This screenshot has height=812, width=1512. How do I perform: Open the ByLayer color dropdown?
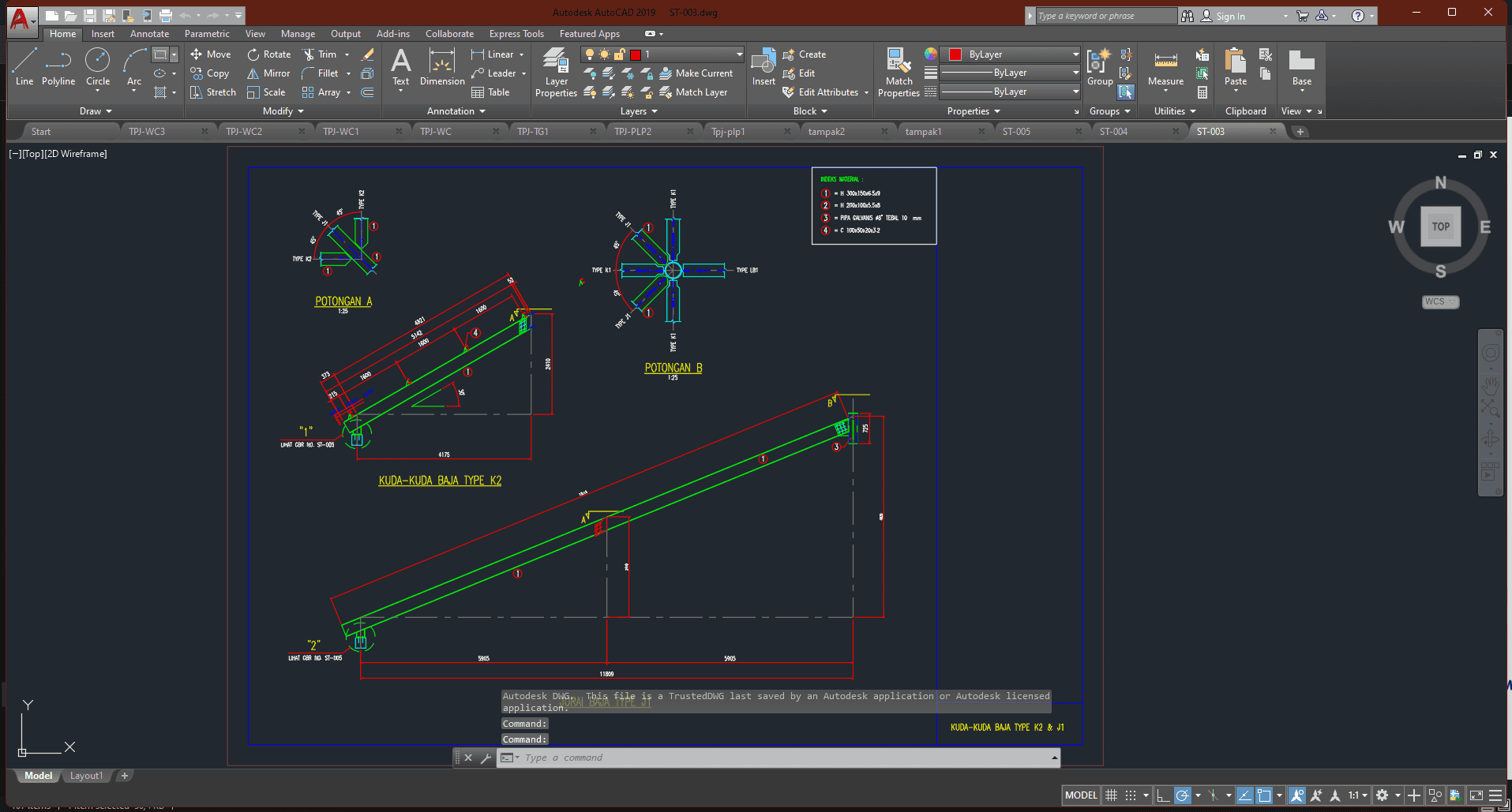pyautogui.click(x=1075, y=54)
